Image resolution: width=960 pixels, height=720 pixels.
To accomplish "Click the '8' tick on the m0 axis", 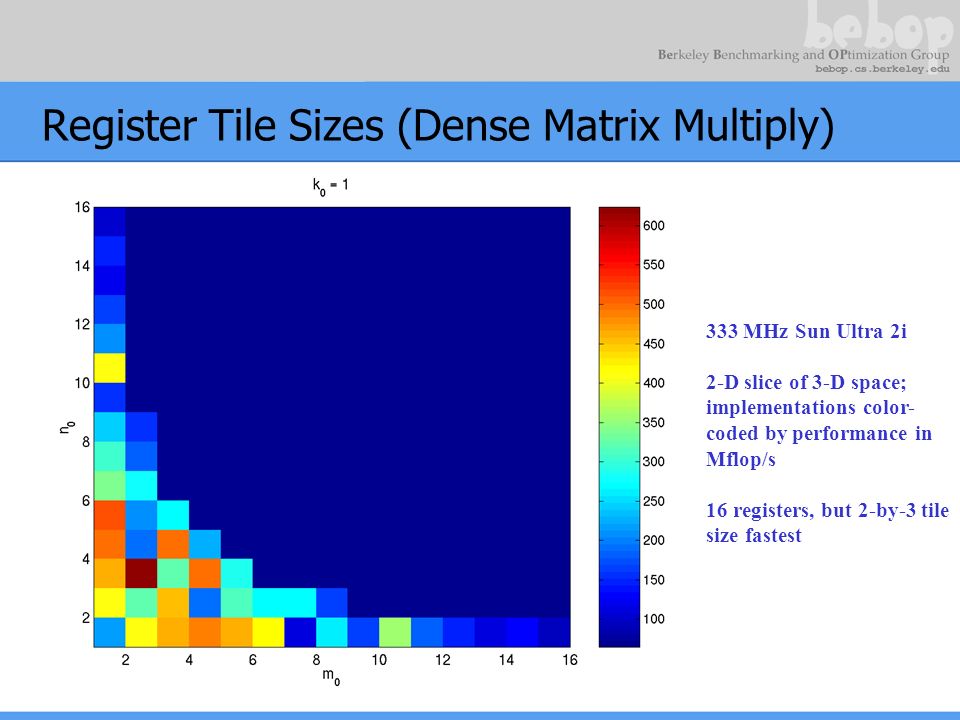I will coord(316,660).
